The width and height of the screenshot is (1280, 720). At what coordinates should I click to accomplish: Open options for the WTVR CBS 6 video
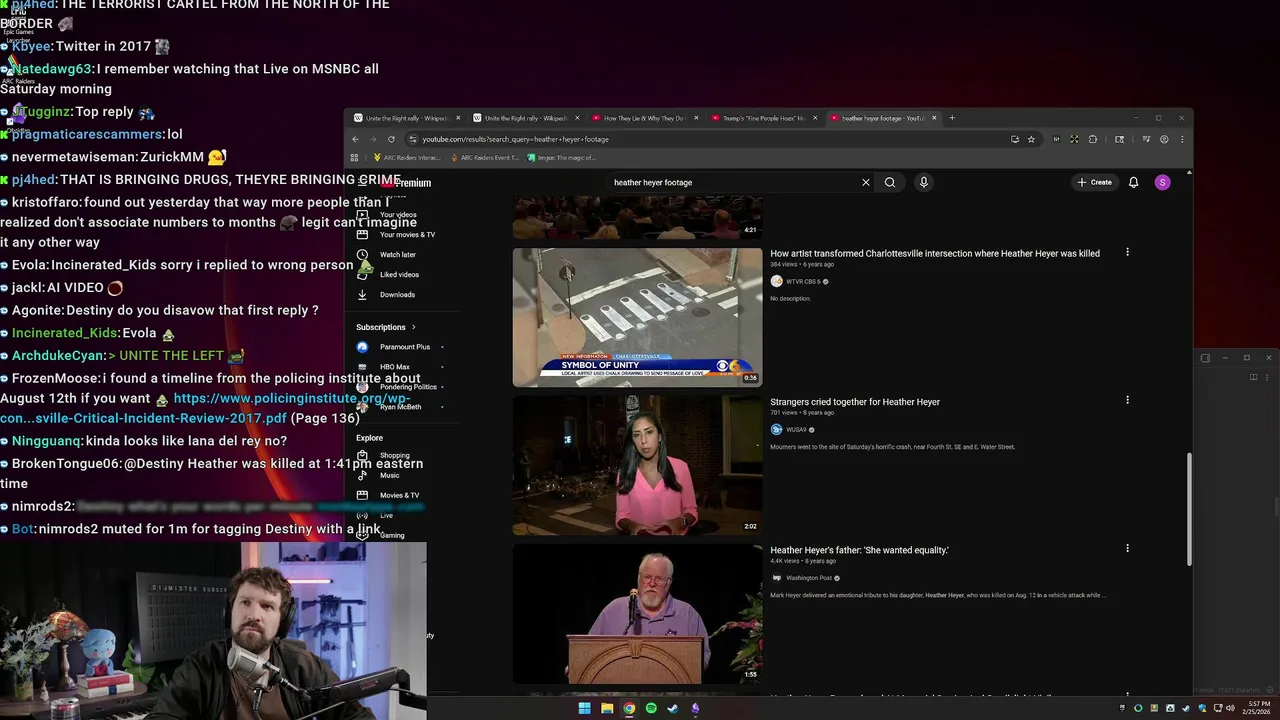(1127, 252)
